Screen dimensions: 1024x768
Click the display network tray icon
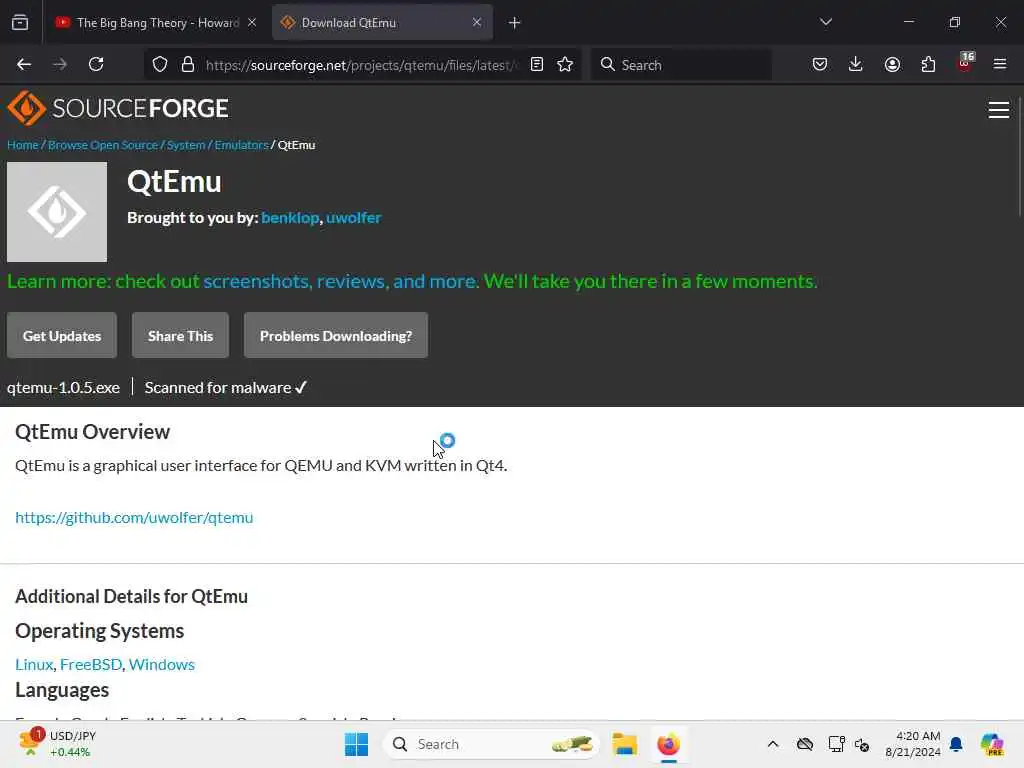click(836, 744)
